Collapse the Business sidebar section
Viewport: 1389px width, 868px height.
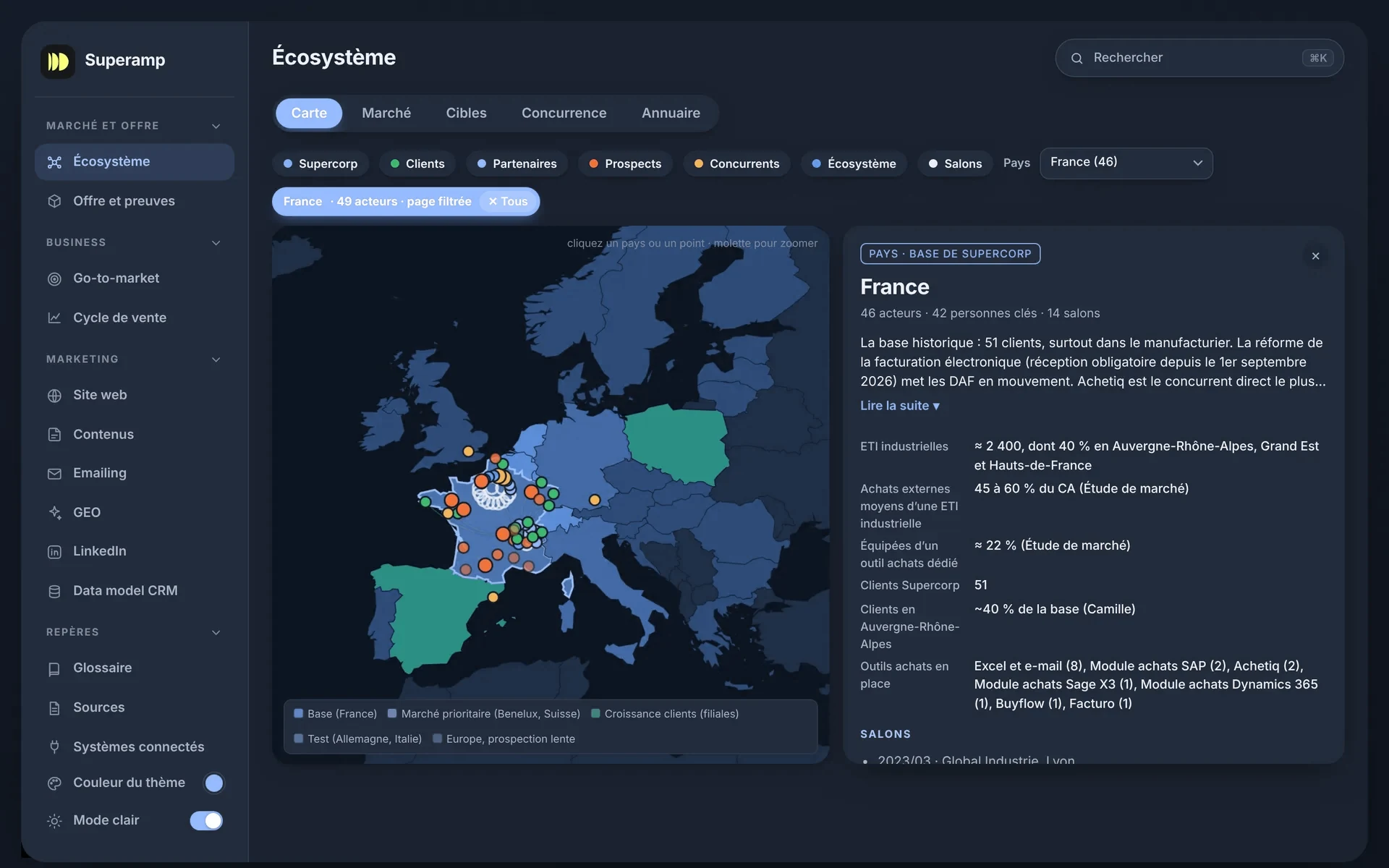216,242
